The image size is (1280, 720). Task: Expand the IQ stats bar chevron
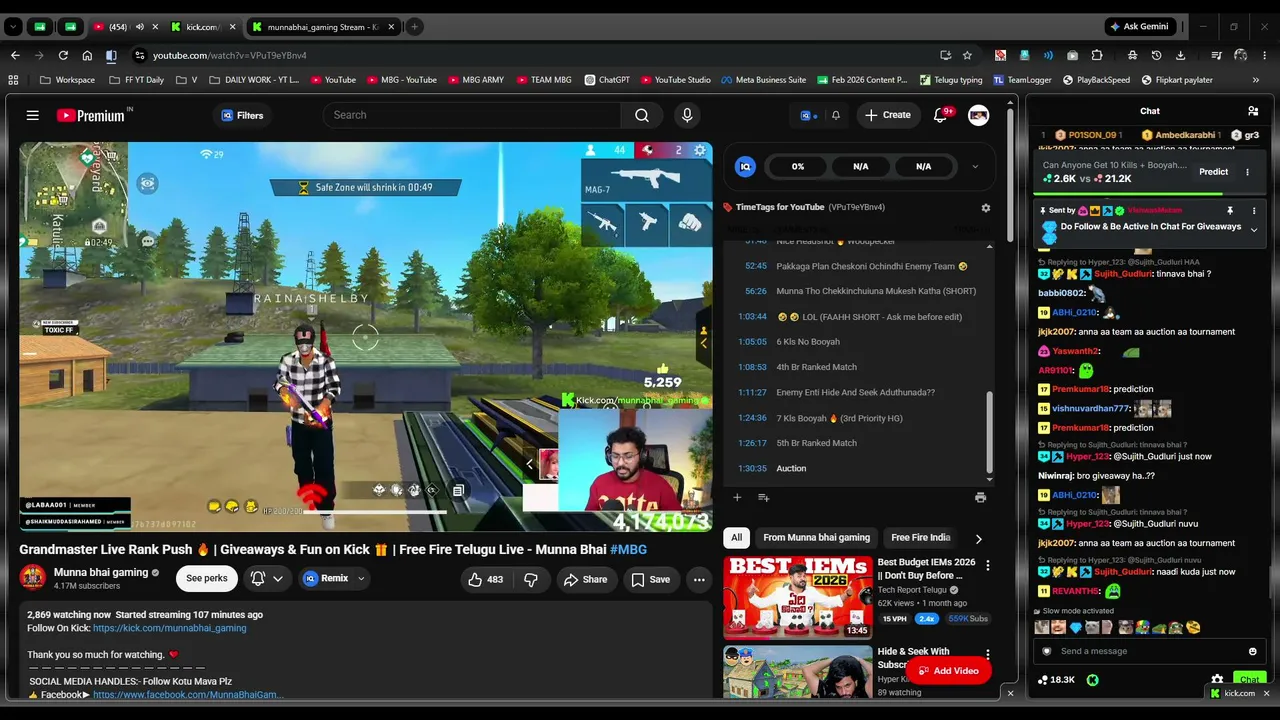[975, 167]
